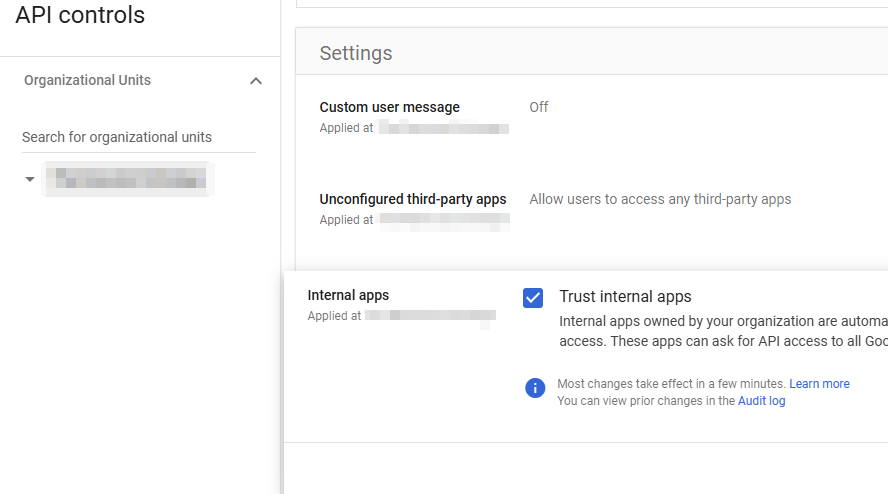
Task: Open the Audit log link
Action: (x=761, y=401)
